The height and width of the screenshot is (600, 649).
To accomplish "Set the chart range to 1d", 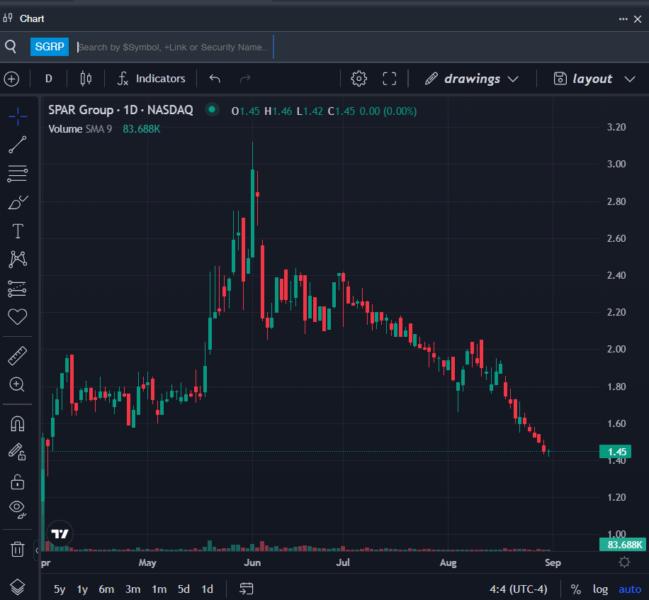I will [207, 589].
